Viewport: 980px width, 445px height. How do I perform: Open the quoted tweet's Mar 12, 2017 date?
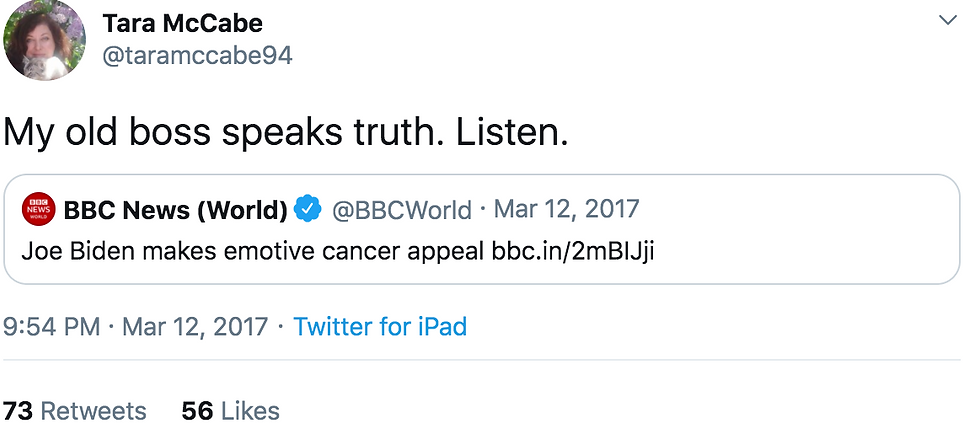click(566, 209)
